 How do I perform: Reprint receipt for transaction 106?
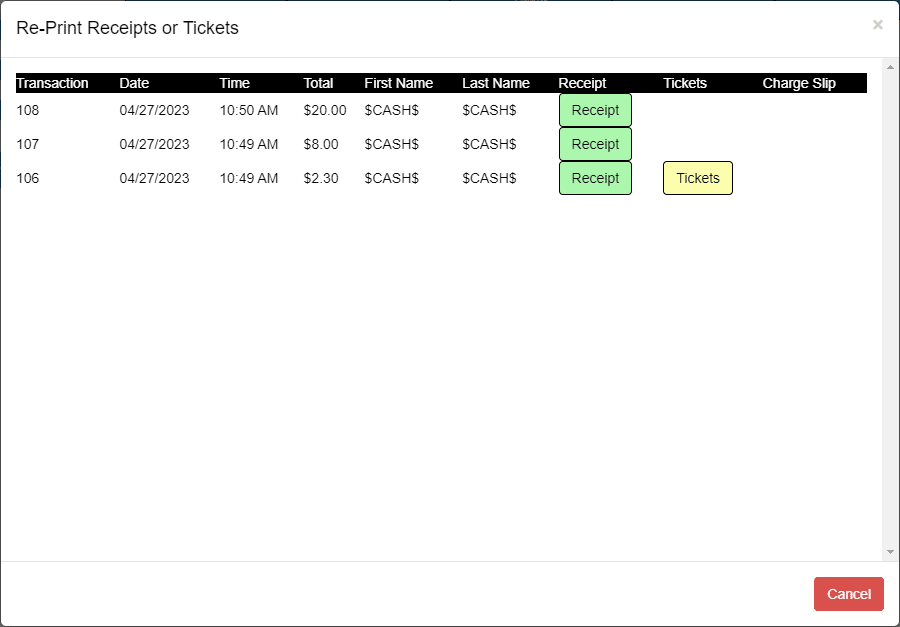click(x=595, y=178)
